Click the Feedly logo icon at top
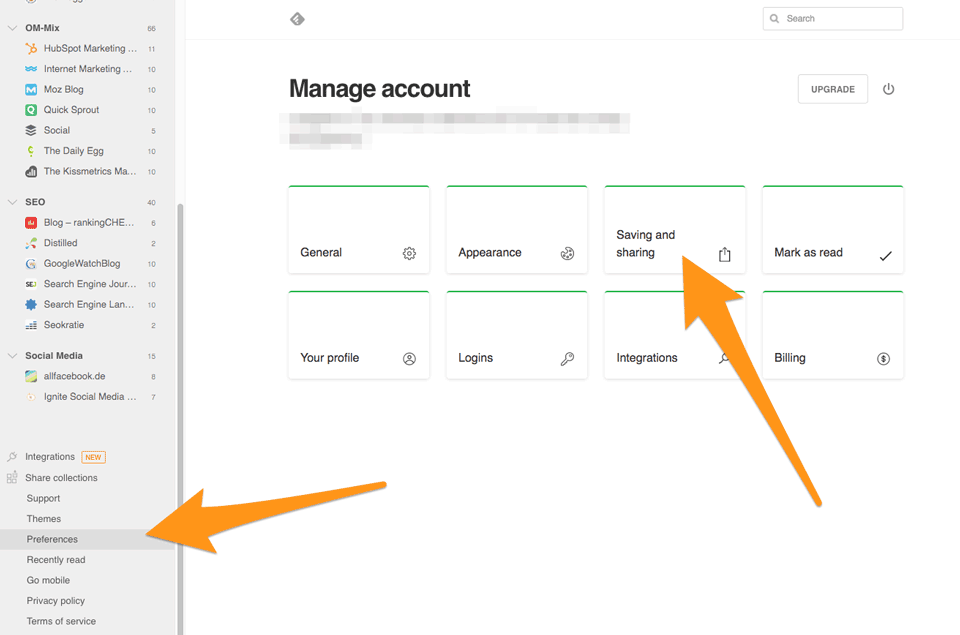The height and width of the screenshot is (635, 960). pyautogui.click(x=297, y=19)
